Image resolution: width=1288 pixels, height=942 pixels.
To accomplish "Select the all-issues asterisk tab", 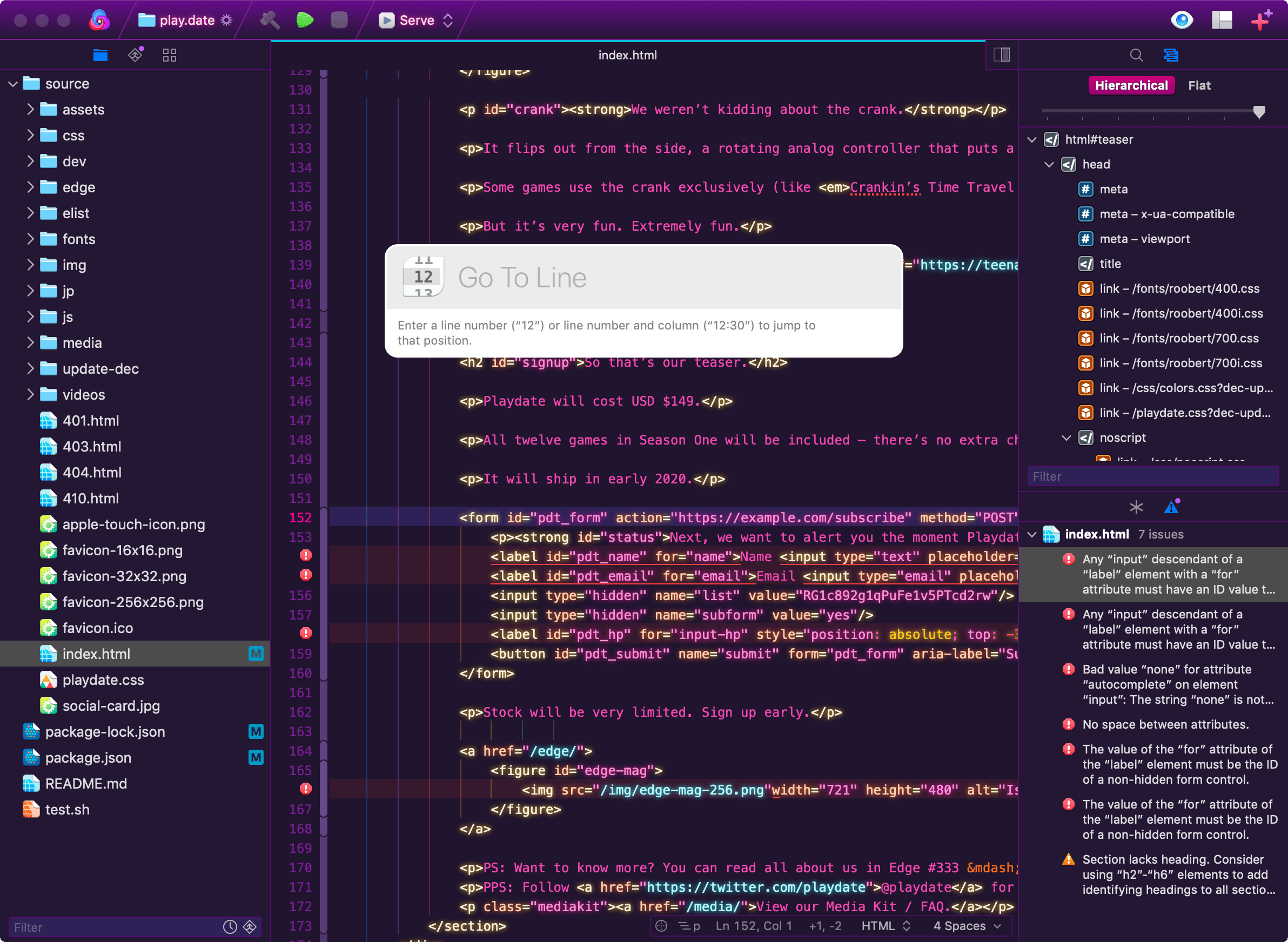I will coord(1136,507).
